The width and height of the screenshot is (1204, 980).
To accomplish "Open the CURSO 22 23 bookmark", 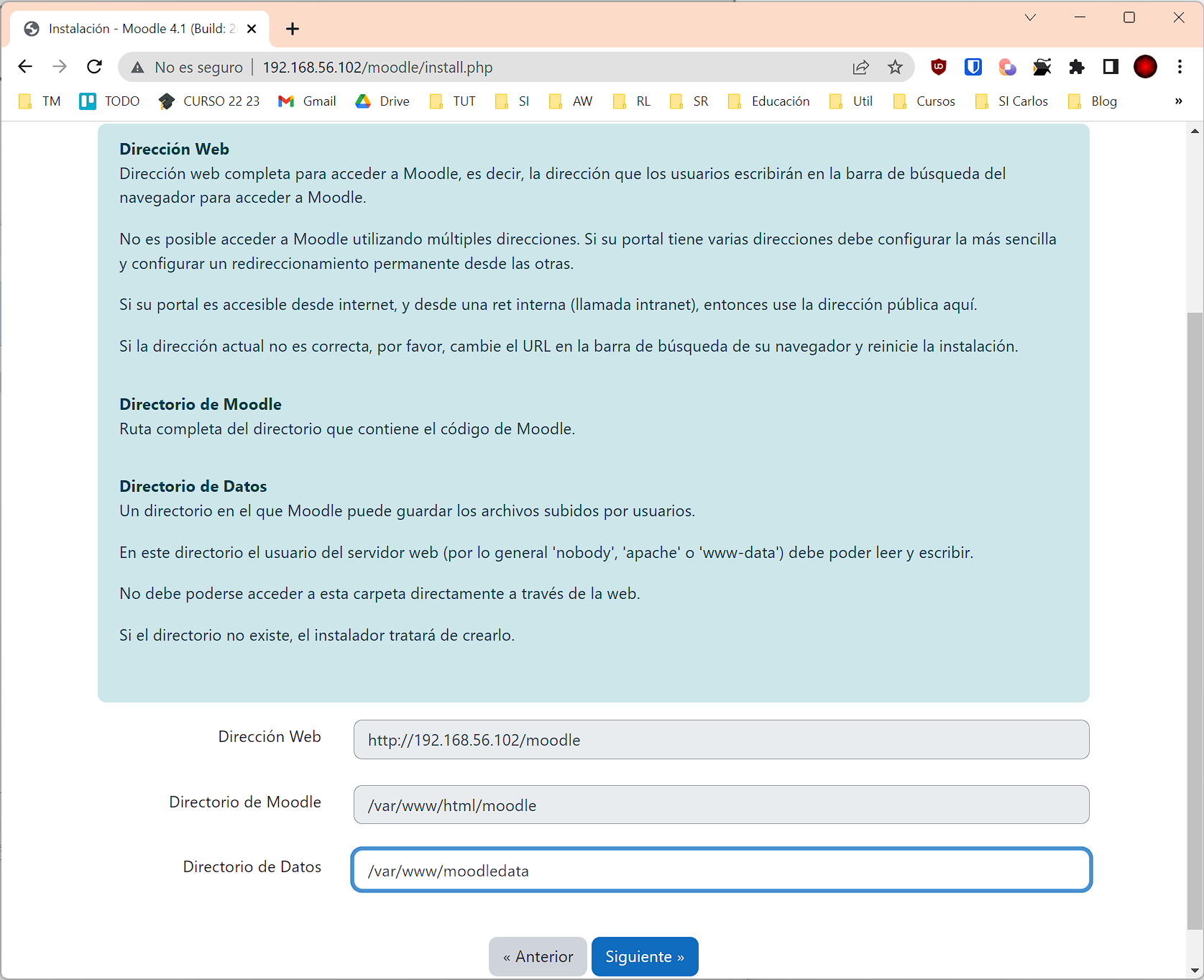I will 209,101.
